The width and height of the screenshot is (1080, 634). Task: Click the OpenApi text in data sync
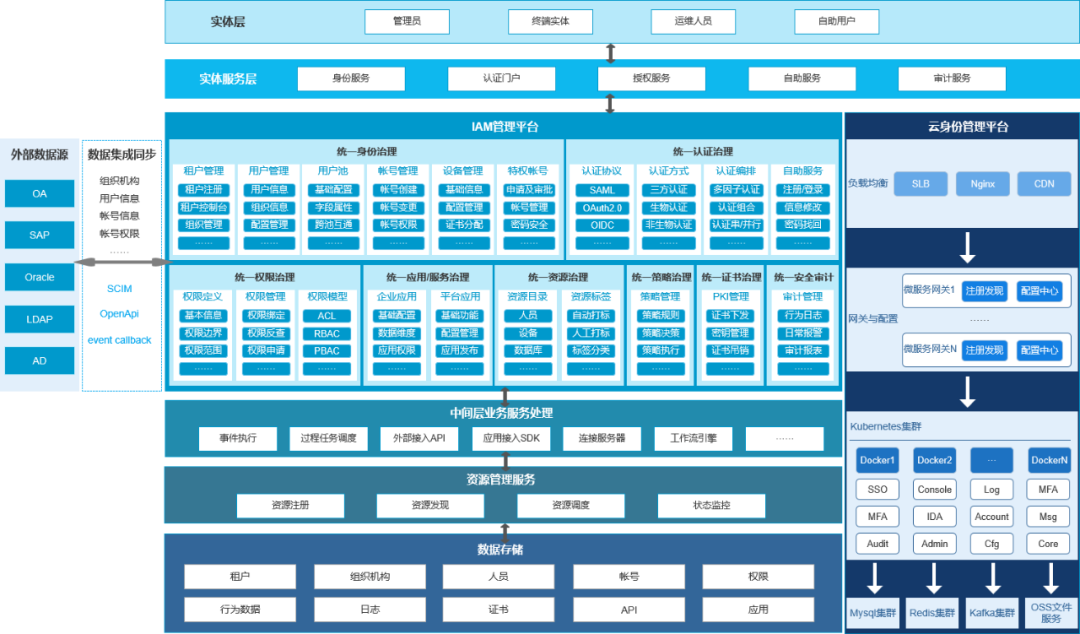119,314
